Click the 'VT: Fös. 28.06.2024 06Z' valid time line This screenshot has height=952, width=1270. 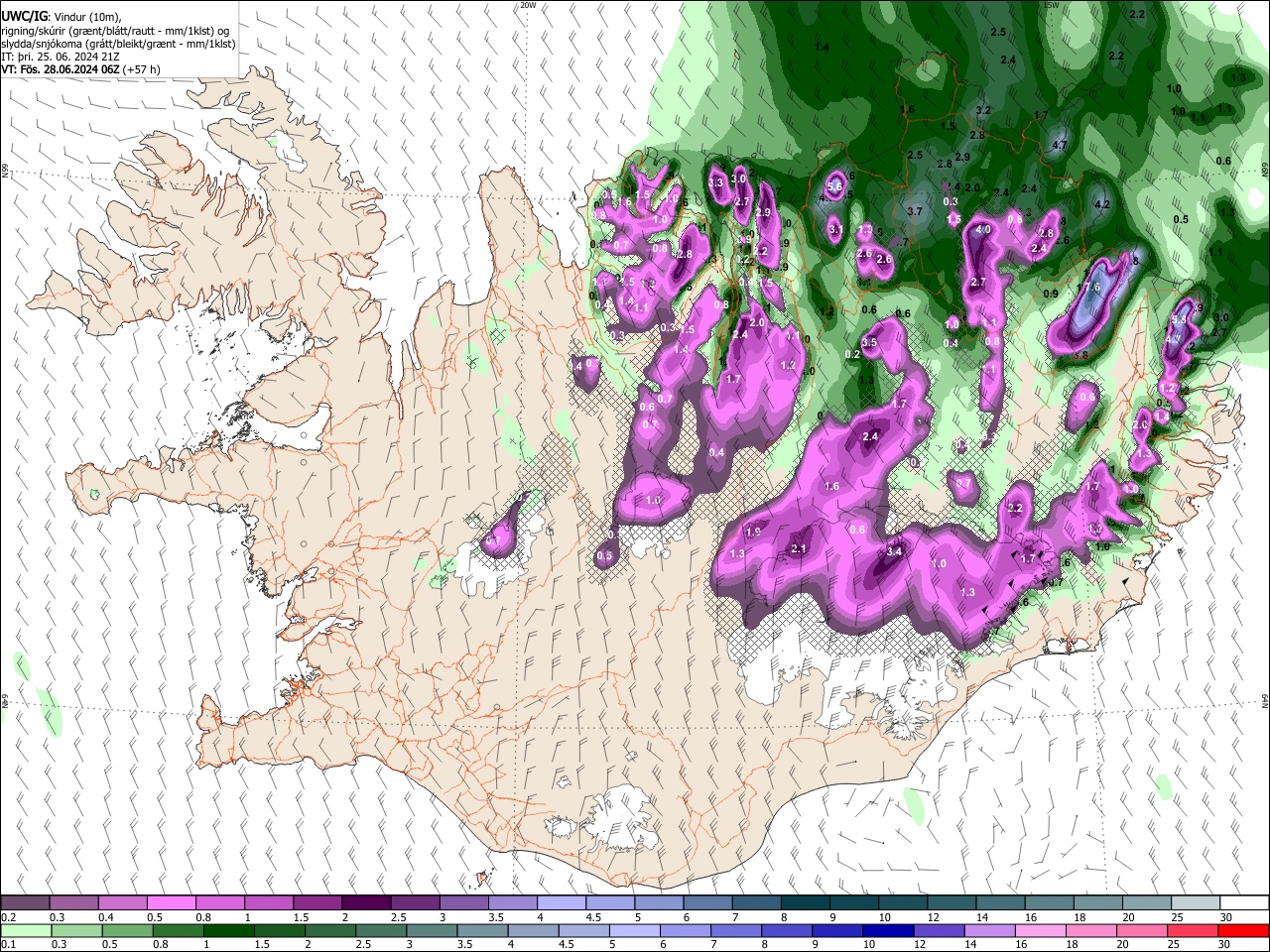80,69
